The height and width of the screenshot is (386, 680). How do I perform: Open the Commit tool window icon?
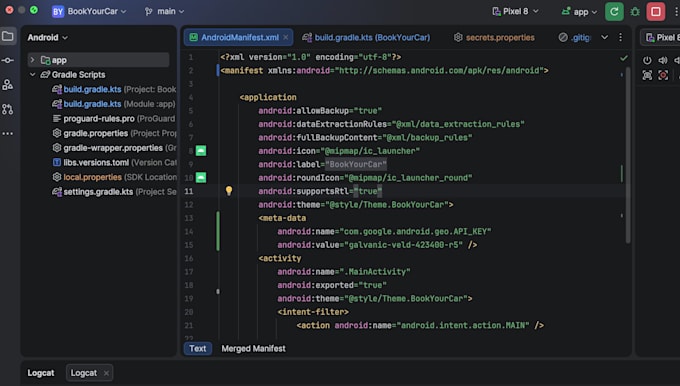[x=8, y=60]
